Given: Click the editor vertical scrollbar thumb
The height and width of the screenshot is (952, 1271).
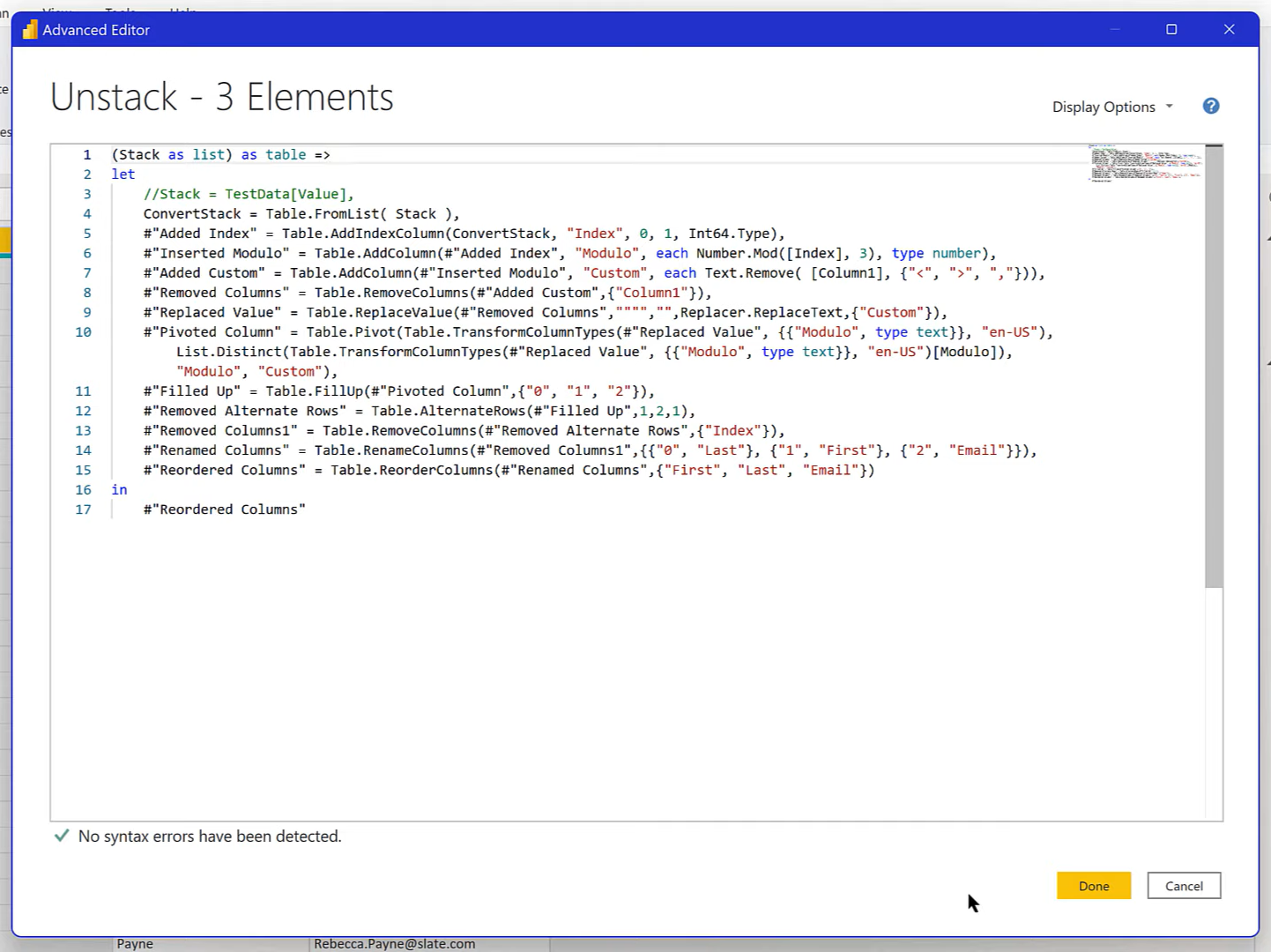Looking at the screenshot, I should point(1214,366).
